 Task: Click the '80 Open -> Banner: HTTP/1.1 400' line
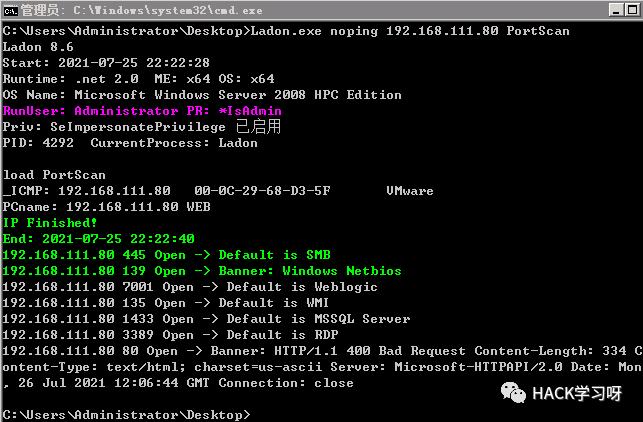tap(322, 351)
